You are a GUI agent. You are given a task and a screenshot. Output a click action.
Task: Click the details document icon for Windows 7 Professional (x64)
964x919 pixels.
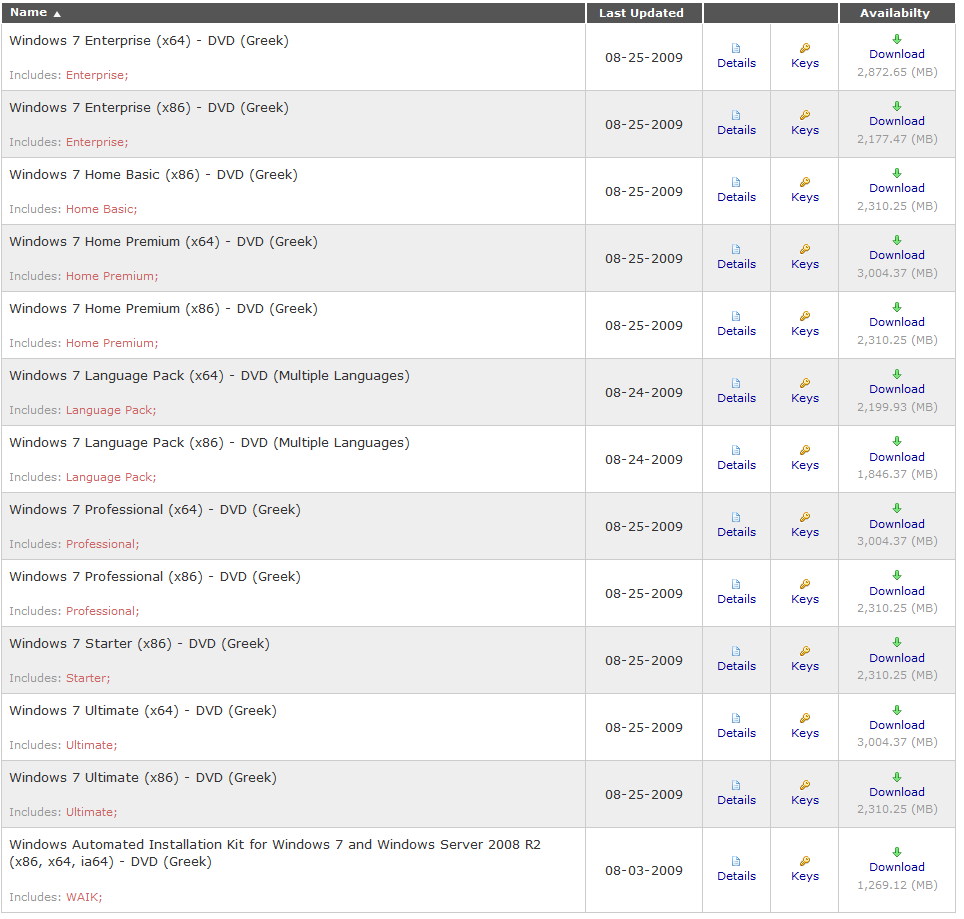tap(736, 517)
